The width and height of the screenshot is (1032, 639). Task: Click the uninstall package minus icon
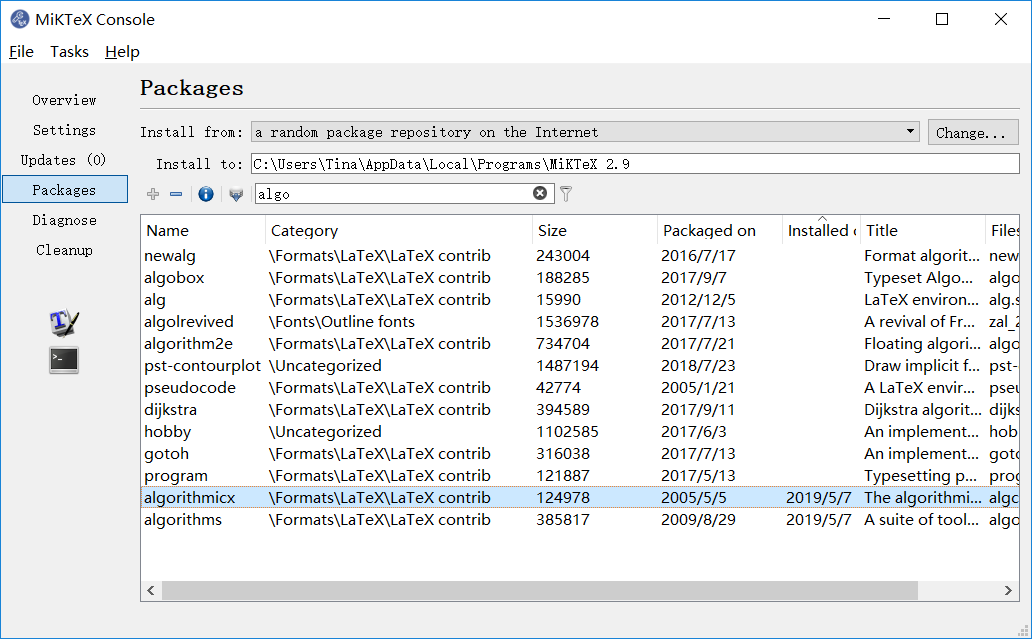[176, 194]
